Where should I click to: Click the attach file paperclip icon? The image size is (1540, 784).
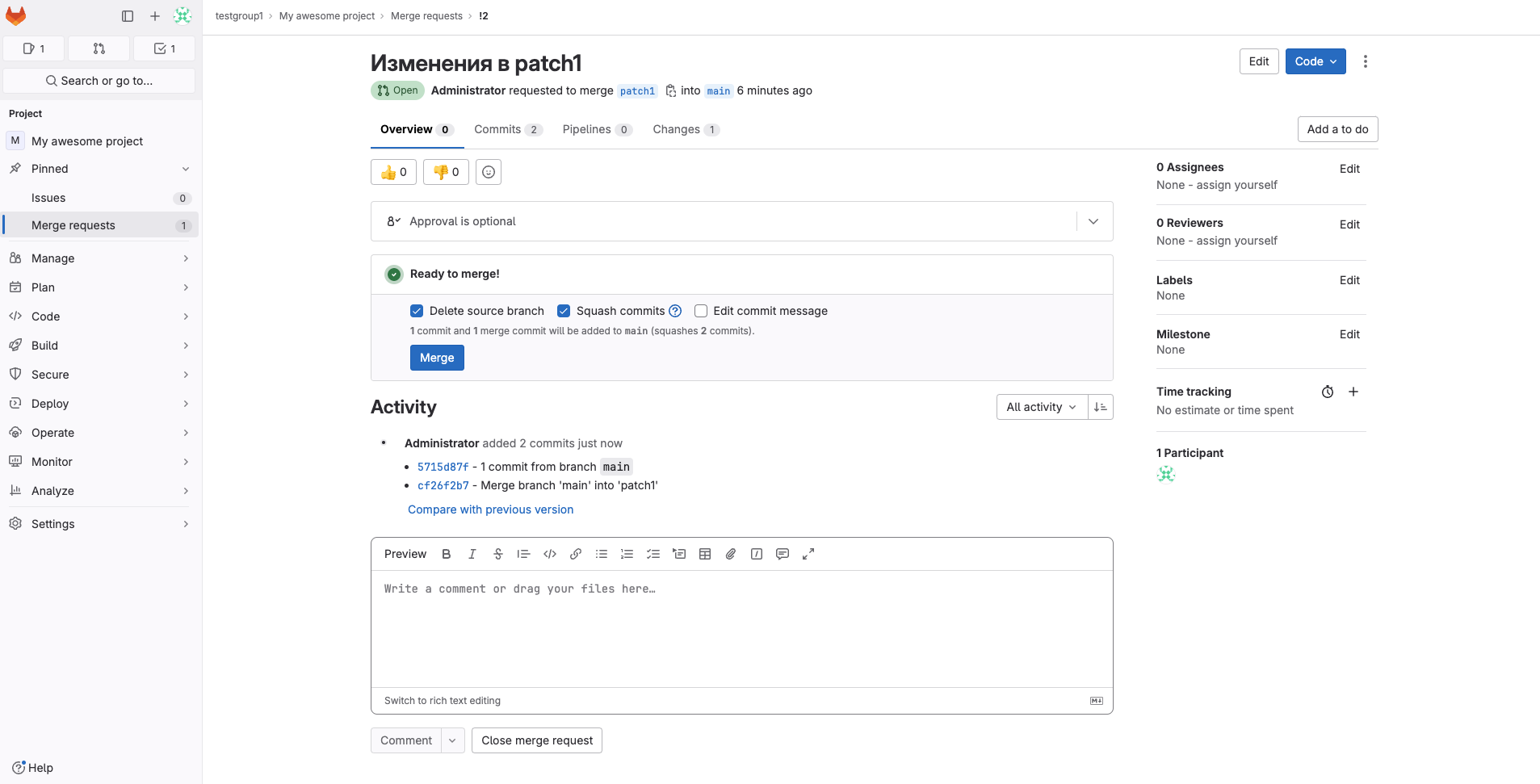pyautogui.click(x=731, y=554)
